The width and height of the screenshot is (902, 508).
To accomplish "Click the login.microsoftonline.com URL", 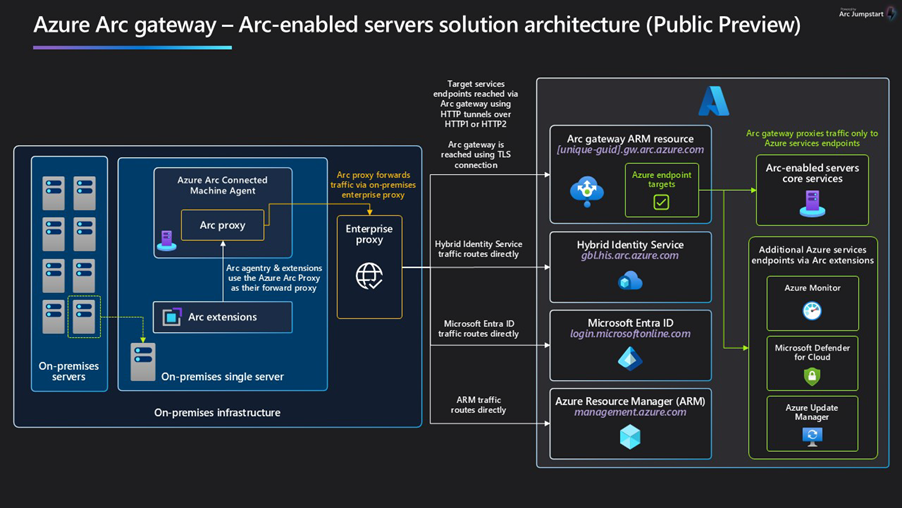I will coord(630,334).
